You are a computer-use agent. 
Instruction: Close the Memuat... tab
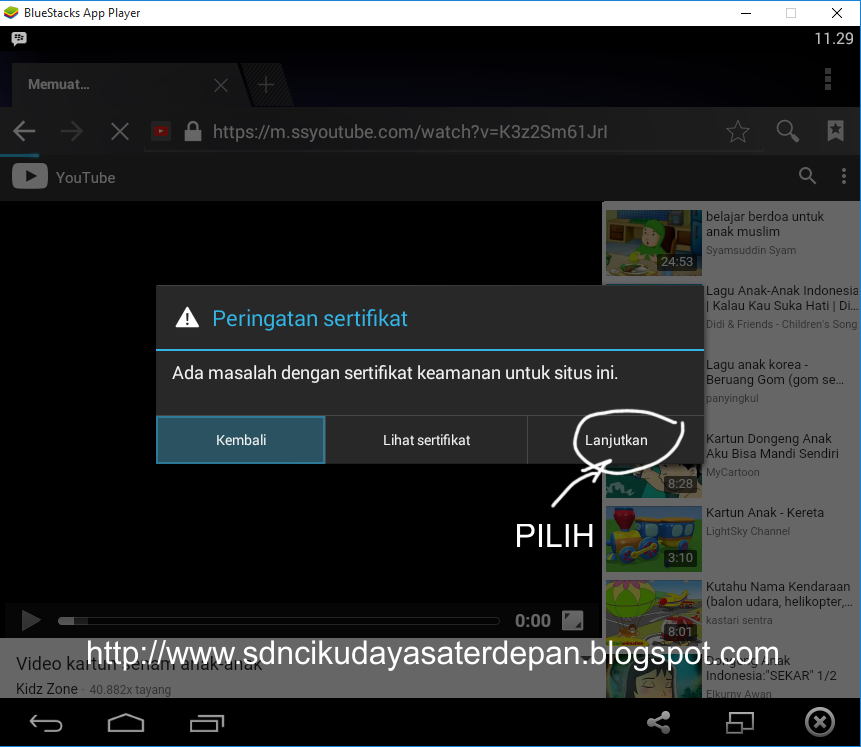click(221, 85)
